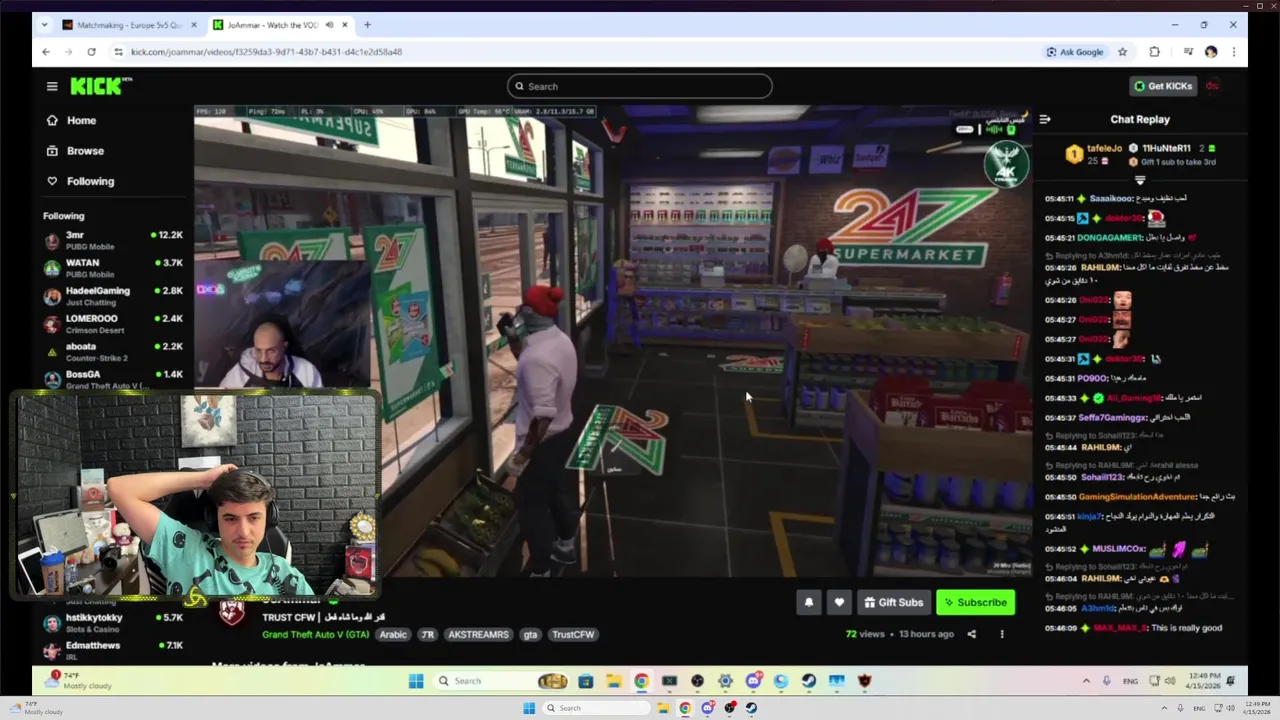This screenshot has height=720, width=1280.
Task: Click Saaaikooo username in chat
Action: [1111, 198]
